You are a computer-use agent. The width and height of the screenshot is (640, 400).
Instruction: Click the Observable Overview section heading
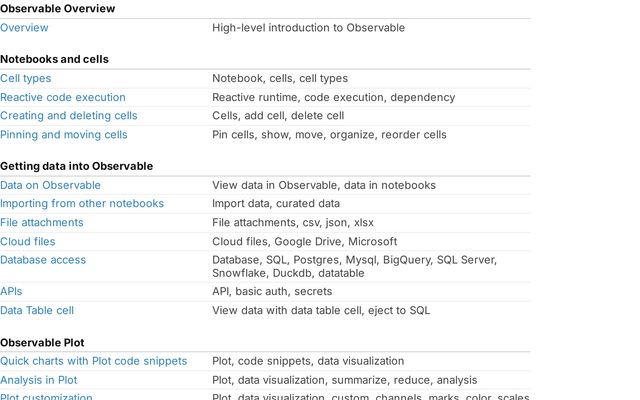58,9
